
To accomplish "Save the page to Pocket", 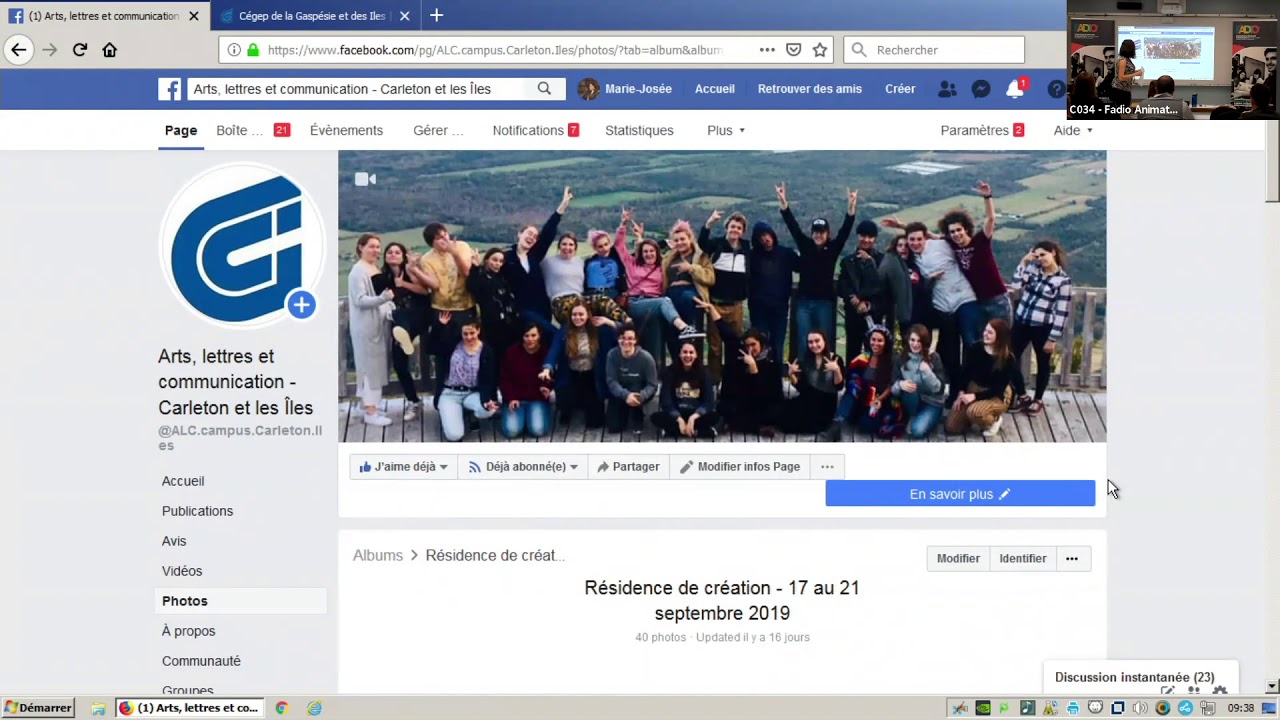I will pyautogui.click(x=793, y=50).
